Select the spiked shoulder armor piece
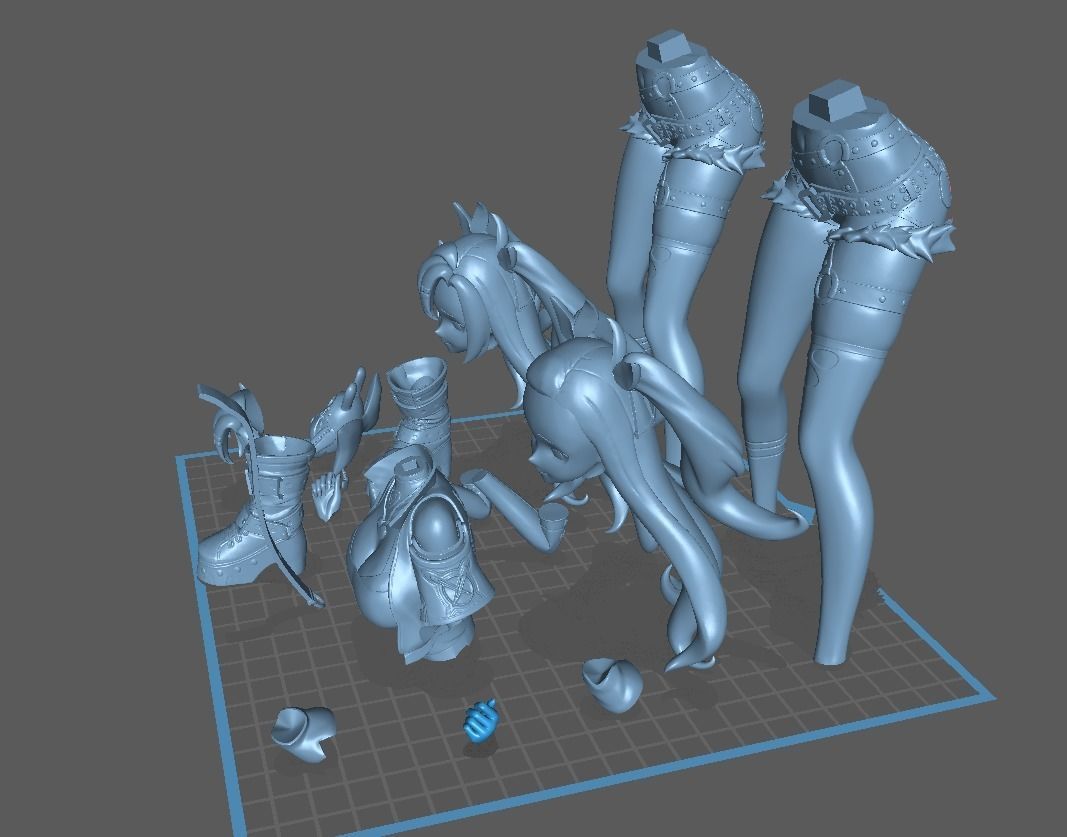1067x837 pixels. tap(347, 418)
